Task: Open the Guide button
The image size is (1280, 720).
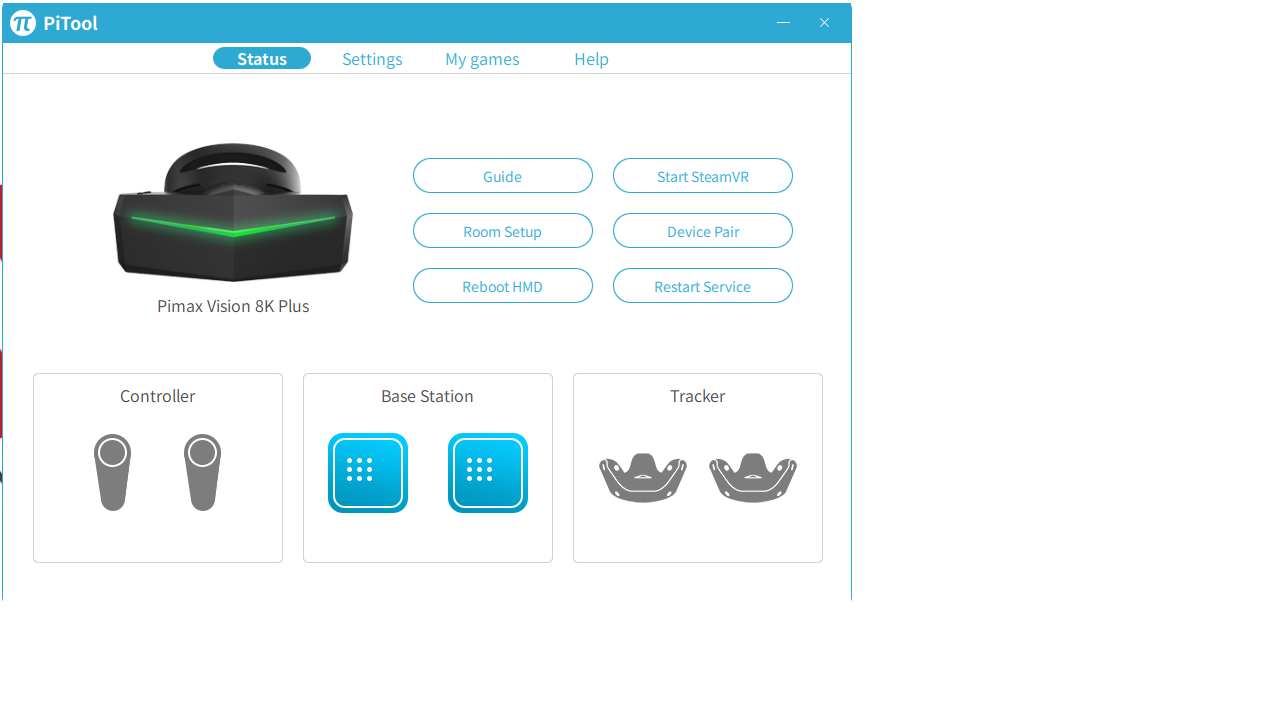Action: pos(503,176)
